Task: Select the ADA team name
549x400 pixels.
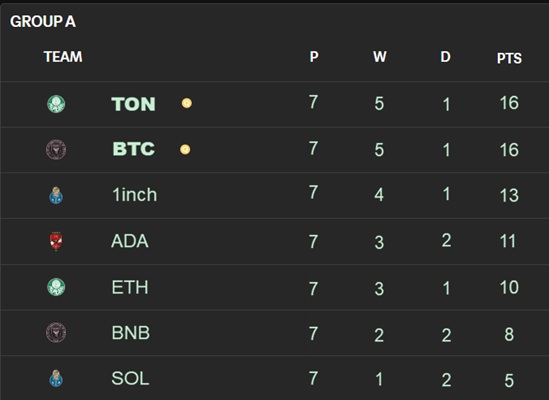Action: (x=130, y=241)
